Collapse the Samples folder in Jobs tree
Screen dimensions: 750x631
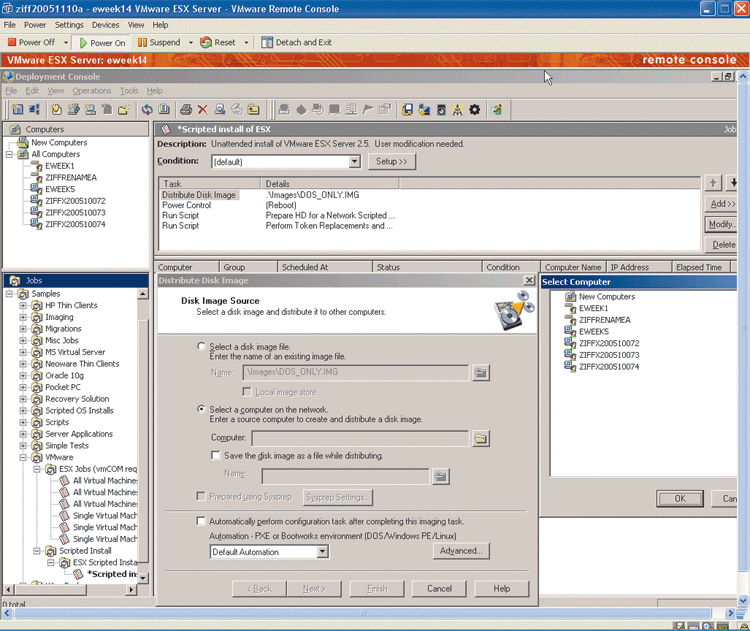click(9, 293)
